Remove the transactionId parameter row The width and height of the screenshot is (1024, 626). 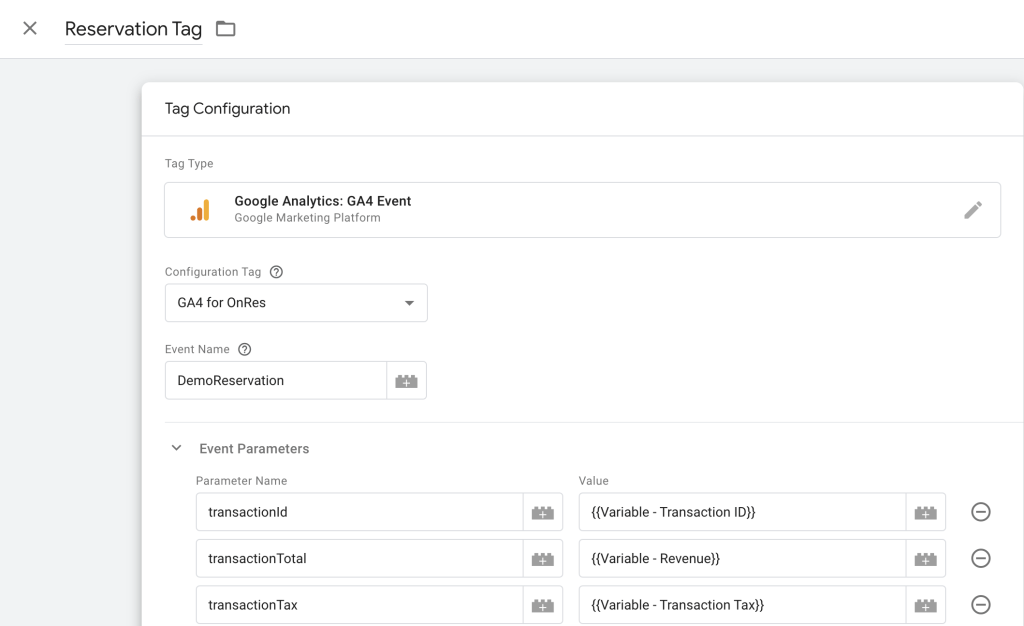click(981, 512)
